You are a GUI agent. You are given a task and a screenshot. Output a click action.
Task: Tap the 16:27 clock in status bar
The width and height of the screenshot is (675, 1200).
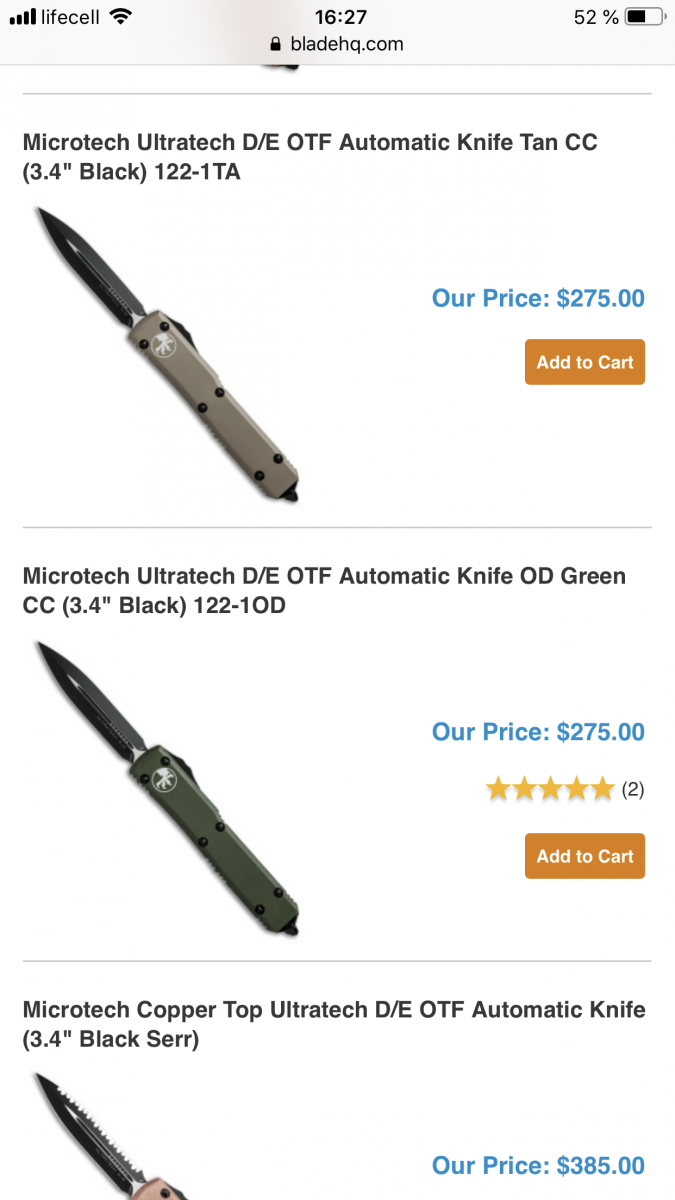[x=340, y=17]
